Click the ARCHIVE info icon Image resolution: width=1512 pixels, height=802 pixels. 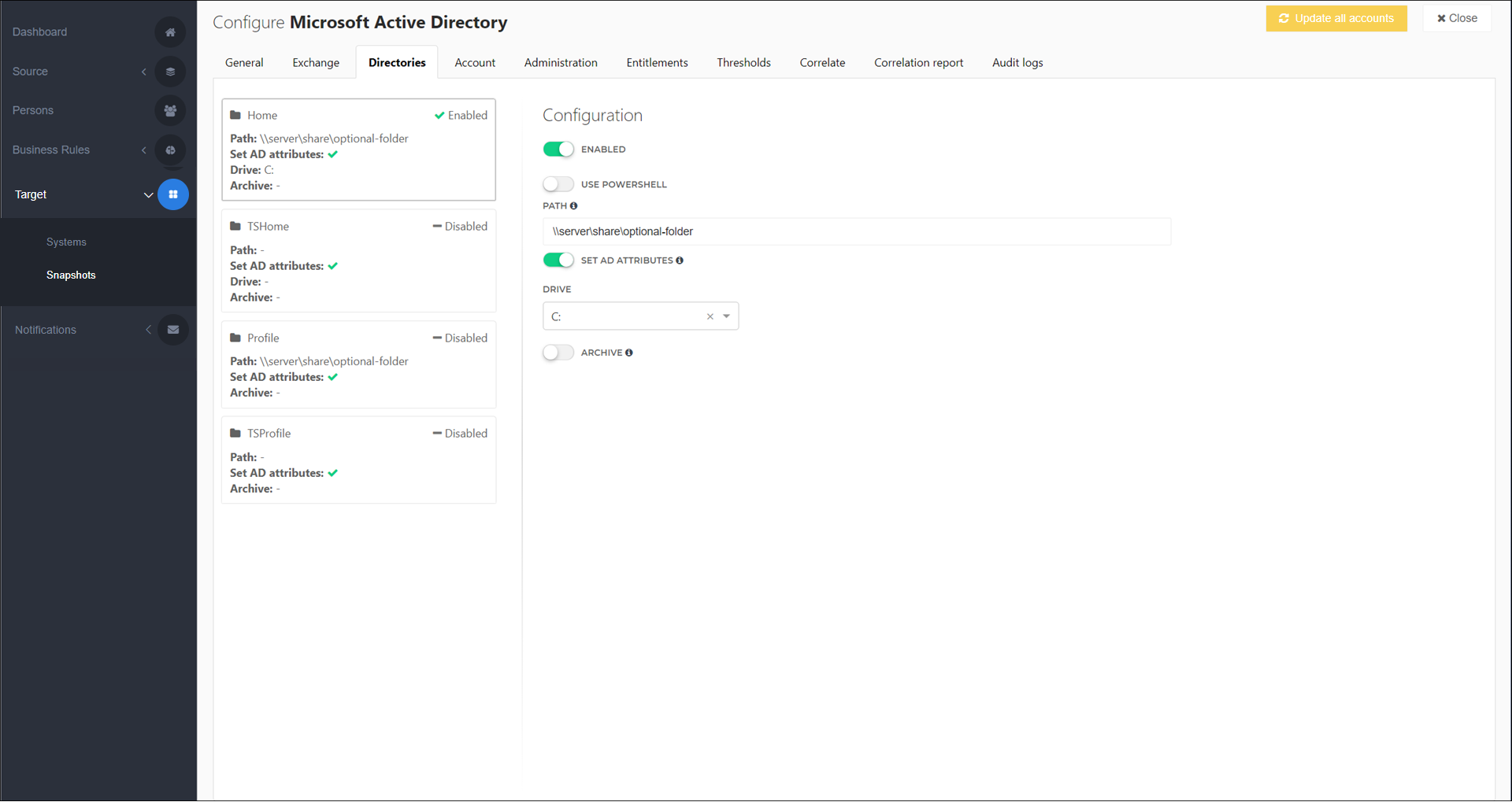click(629, 353)
